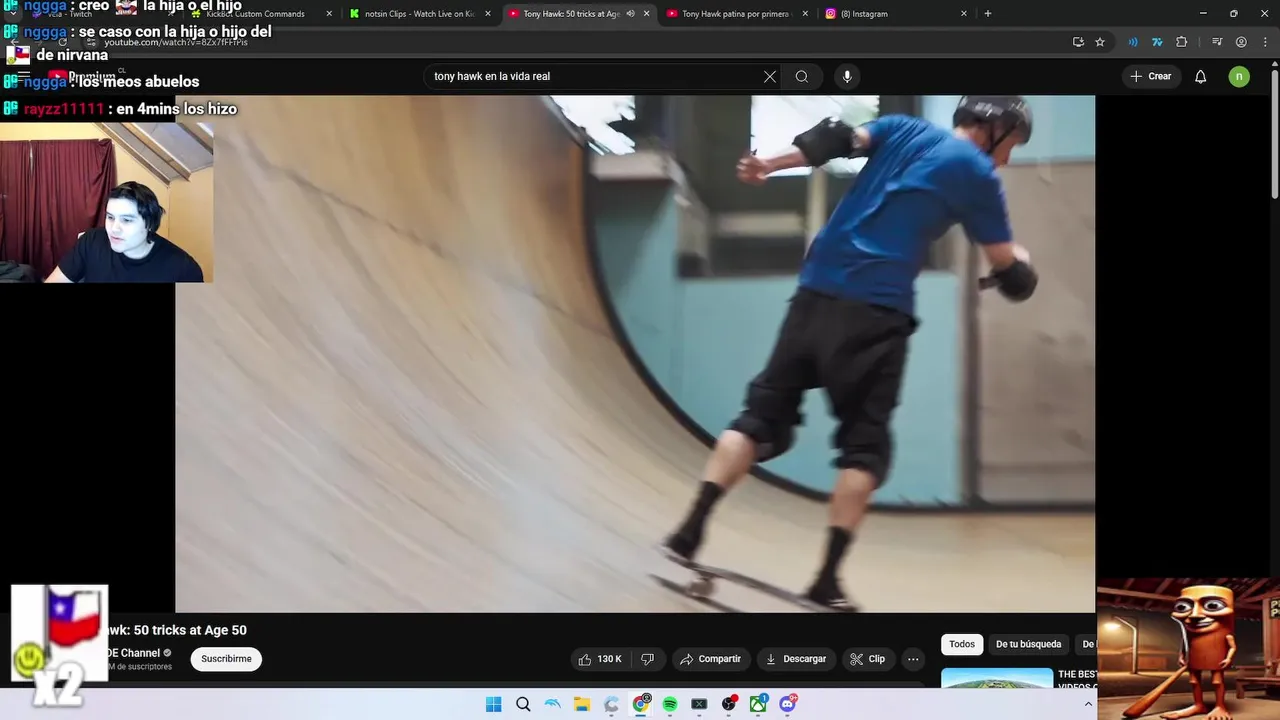Screen dimensions: 1280x720
Task: Click the 7TV extension icon
Action: (1157, 42)
